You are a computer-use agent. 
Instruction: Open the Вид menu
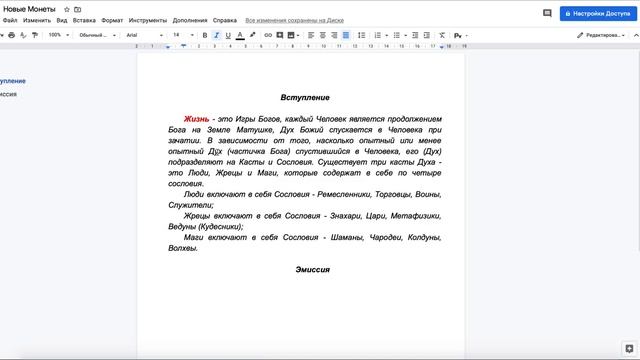tap(62, 20)
